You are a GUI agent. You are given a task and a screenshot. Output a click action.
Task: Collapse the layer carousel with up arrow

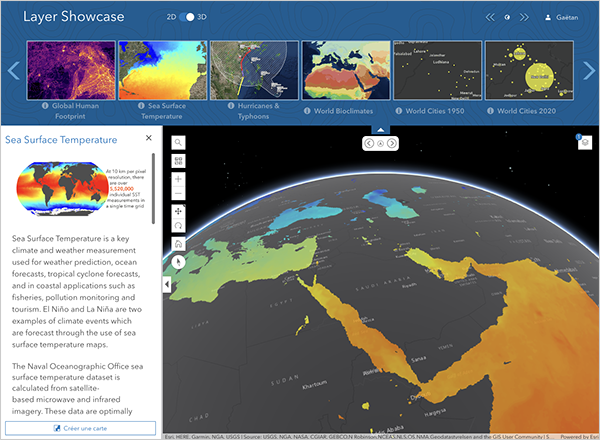[x=380, y=130]
